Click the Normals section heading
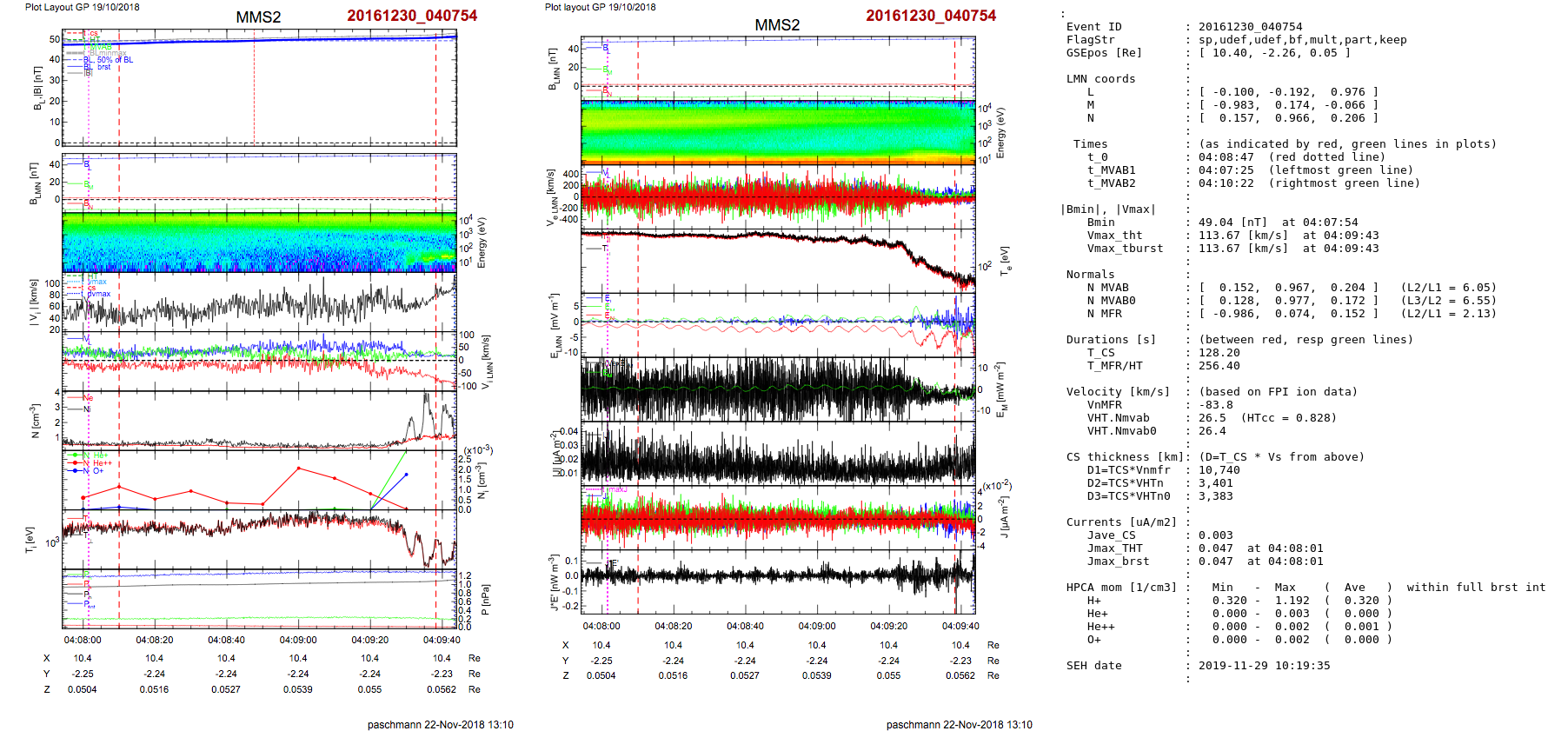1568x731 pixels. (1090, 275)
